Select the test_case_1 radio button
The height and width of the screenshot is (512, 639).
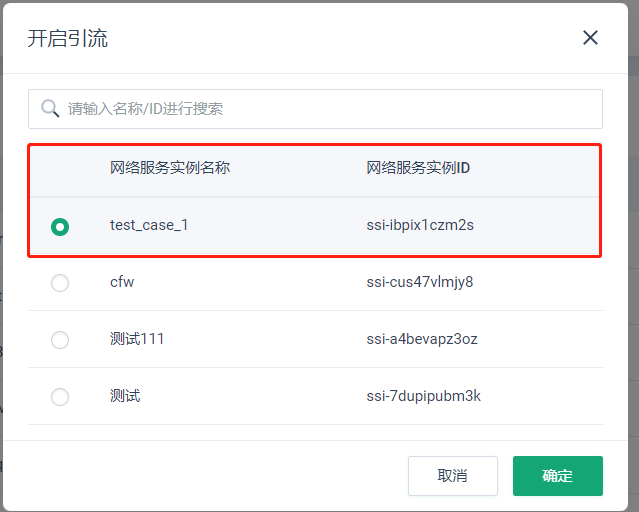tap(60, 227)
